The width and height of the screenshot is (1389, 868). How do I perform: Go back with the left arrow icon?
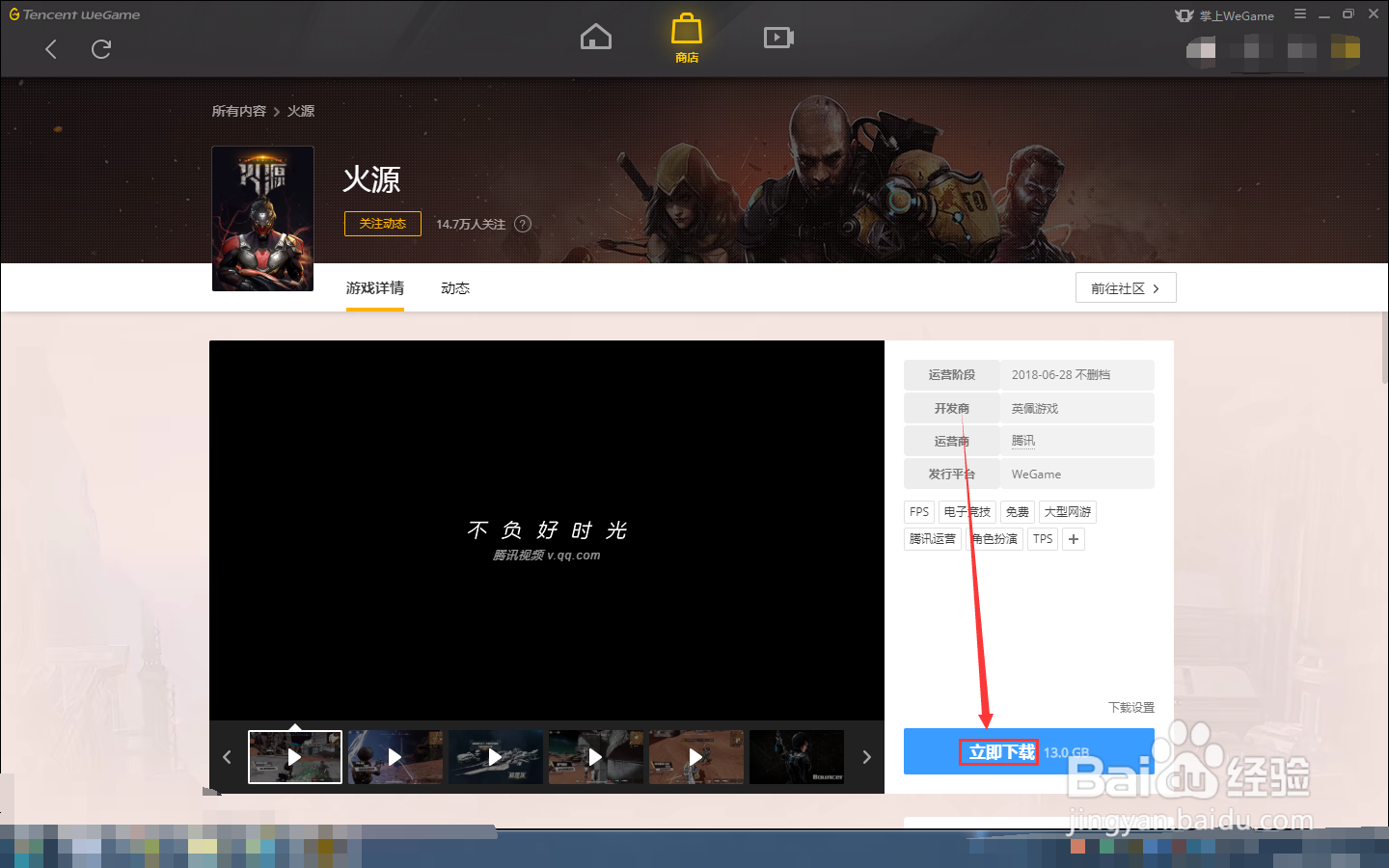pos(51,49)
